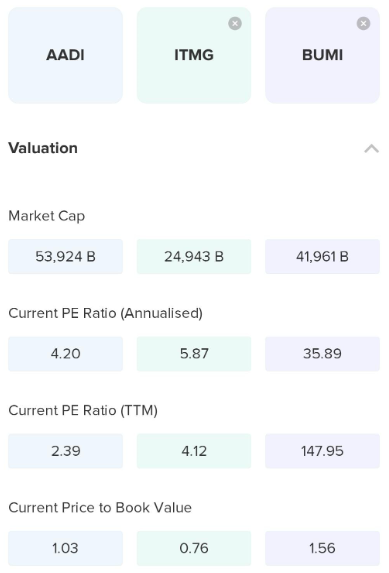Tap AADI TTM PE value 2.39
The height and width of the screenshot is (573, 389).
[65, 451]
